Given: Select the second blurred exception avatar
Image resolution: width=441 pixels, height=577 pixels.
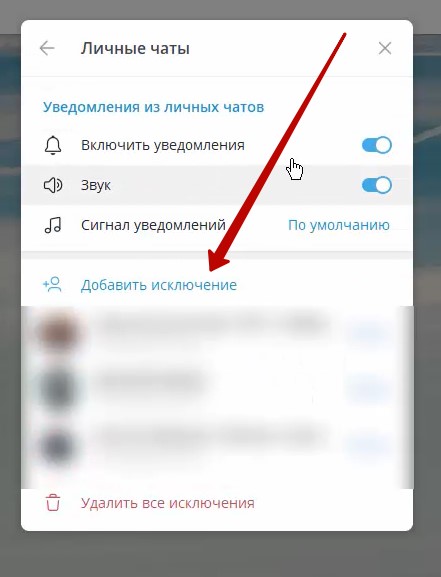Looking at the screenshot, I should 58,389.
